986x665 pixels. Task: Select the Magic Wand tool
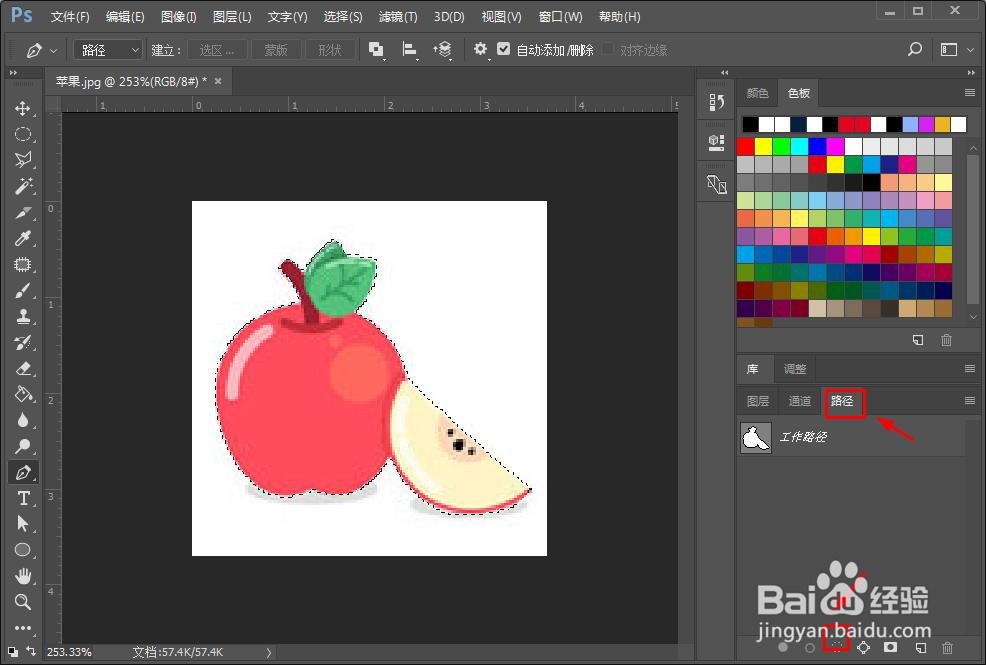click(23, 186)
